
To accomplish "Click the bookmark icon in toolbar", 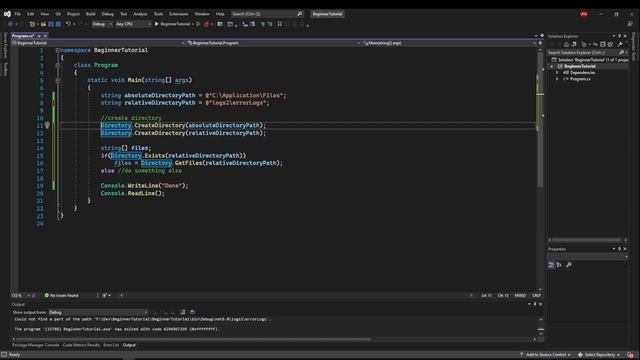I will point(280,24).
